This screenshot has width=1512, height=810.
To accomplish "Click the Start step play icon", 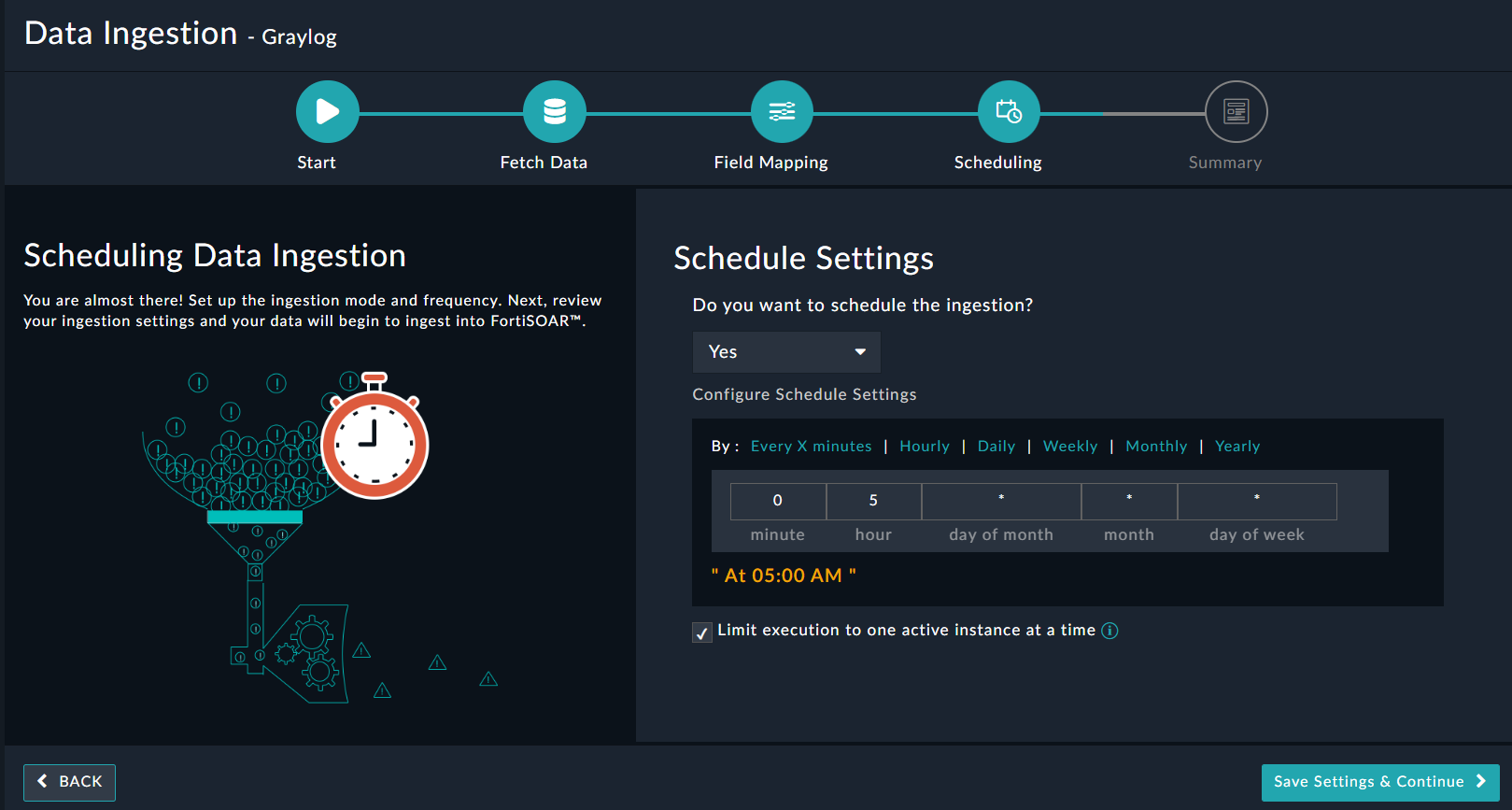I will click(x=327, y=112).
